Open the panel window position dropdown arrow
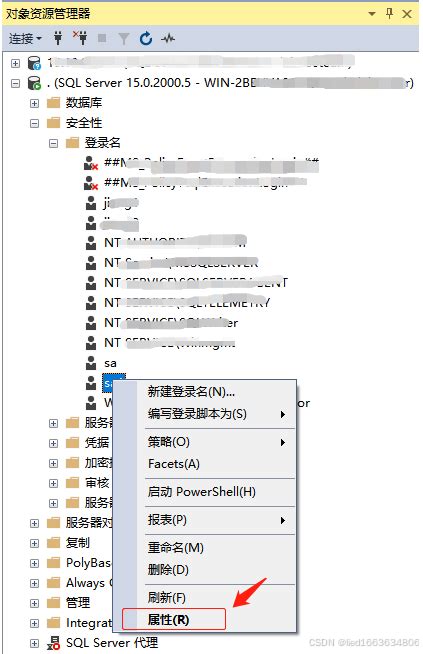 372,14
